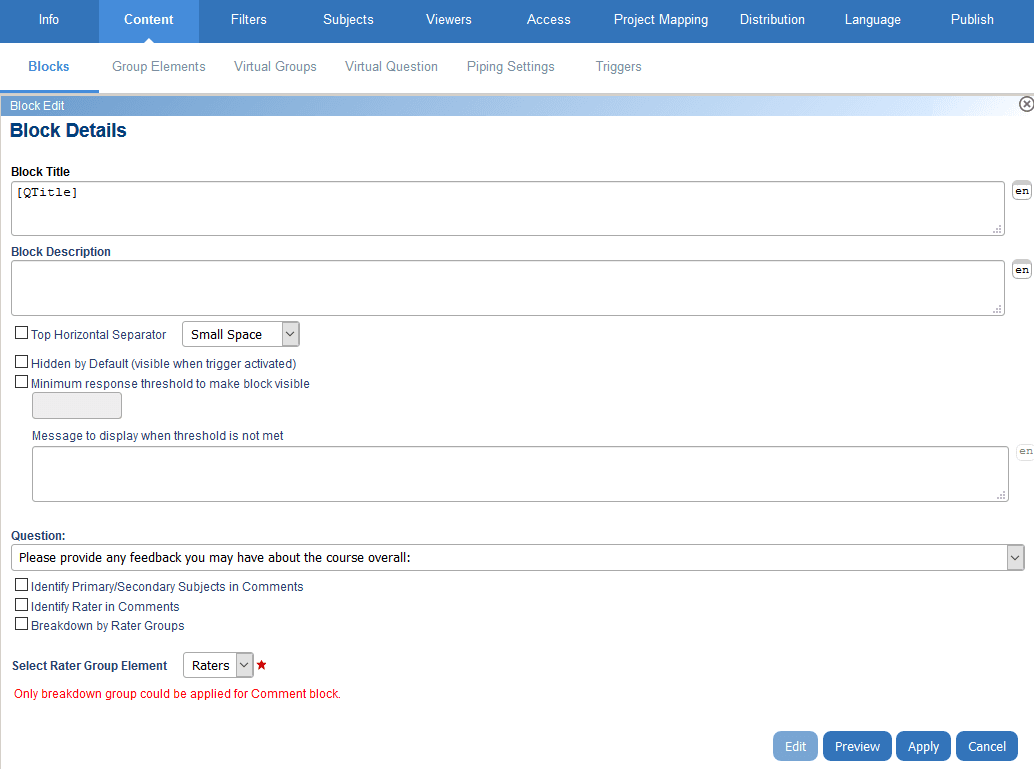Enable Identify Rater in Comments
The height and width of the screenshot is (769, 1034).
(22, 605)
